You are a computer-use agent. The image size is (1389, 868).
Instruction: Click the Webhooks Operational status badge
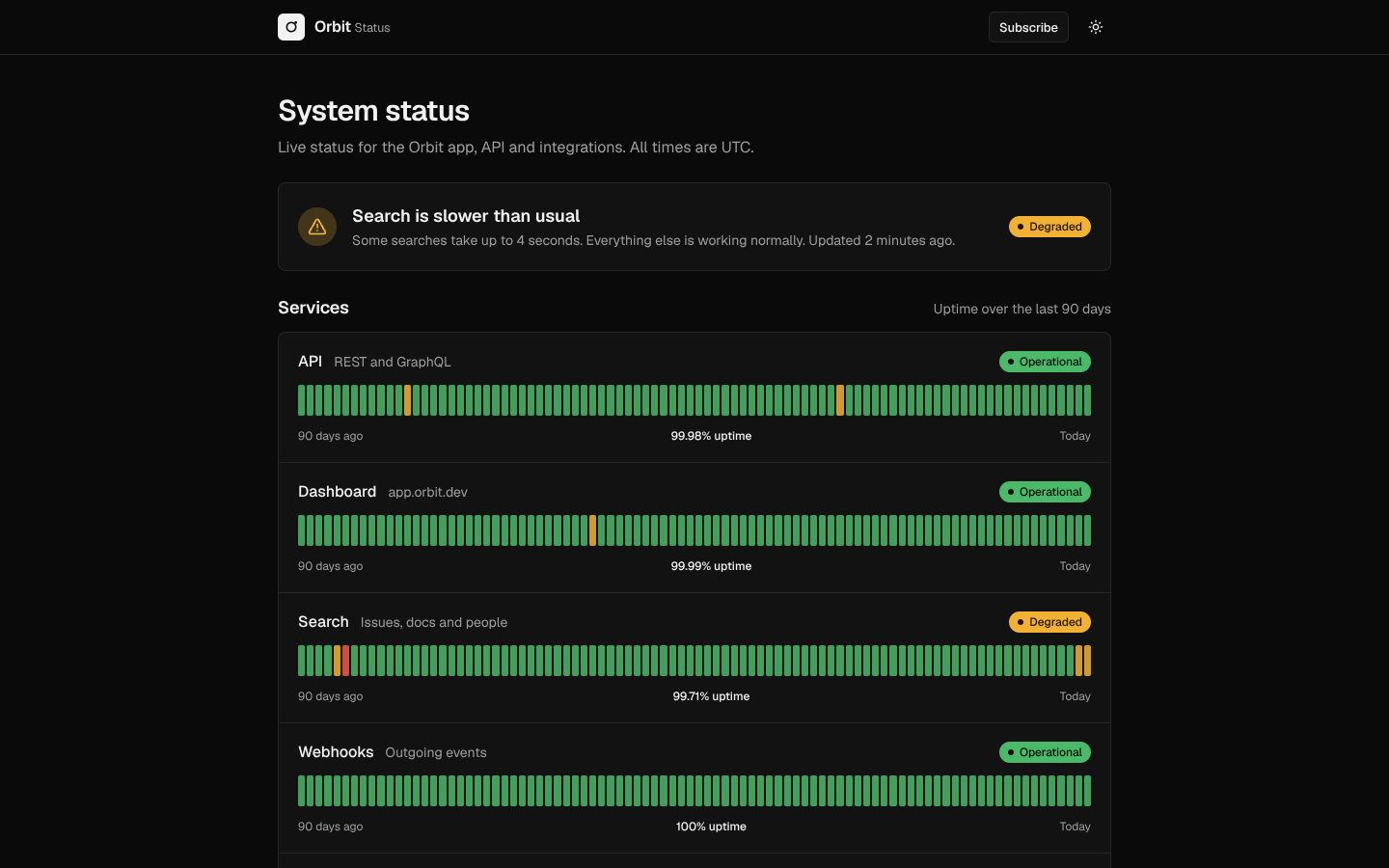[x=1045, y=752]
